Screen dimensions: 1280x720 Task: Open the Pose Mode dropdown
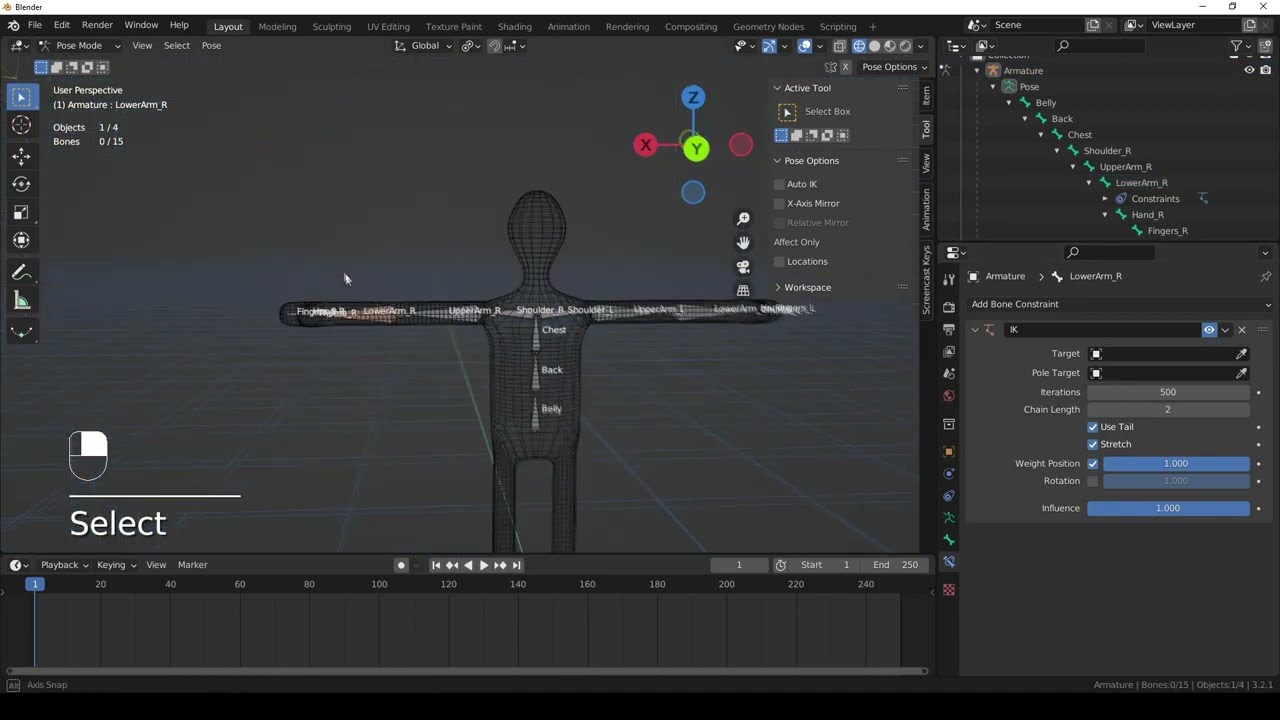(x=79, y=46)
